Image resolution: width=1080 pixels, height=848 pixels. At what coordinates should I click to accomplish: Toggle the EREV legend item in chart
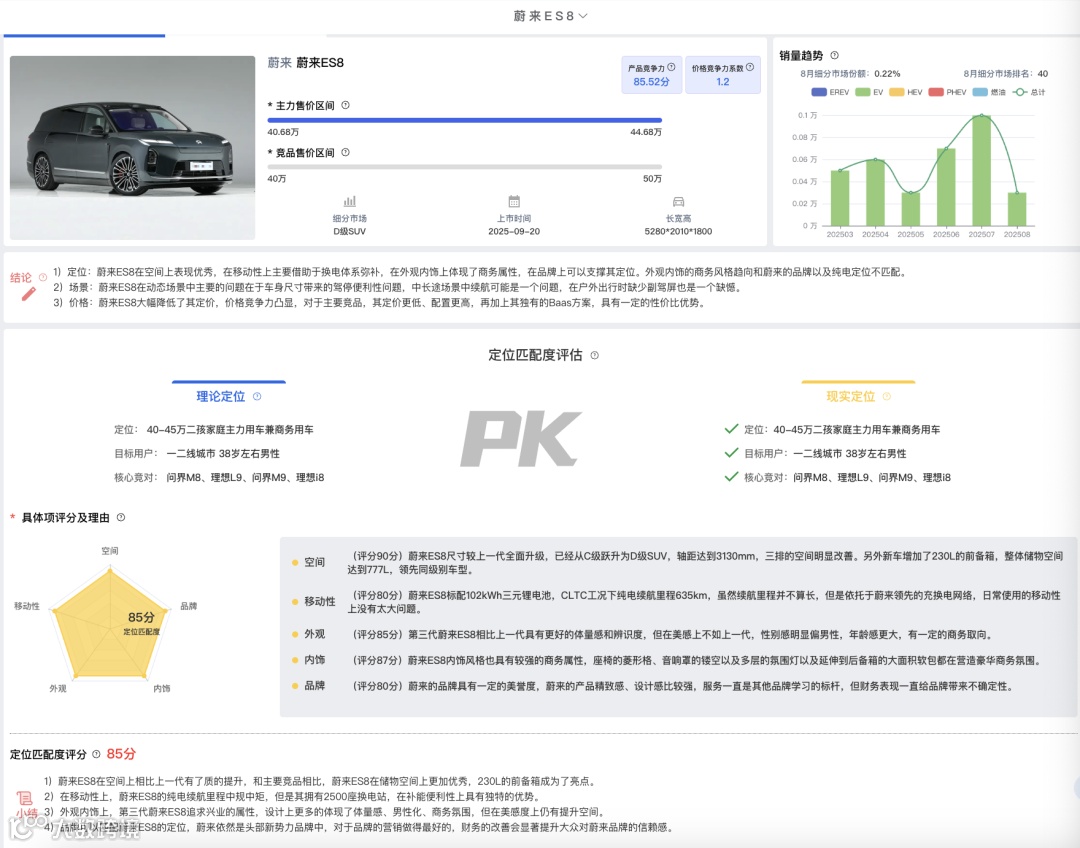point(830,92)
